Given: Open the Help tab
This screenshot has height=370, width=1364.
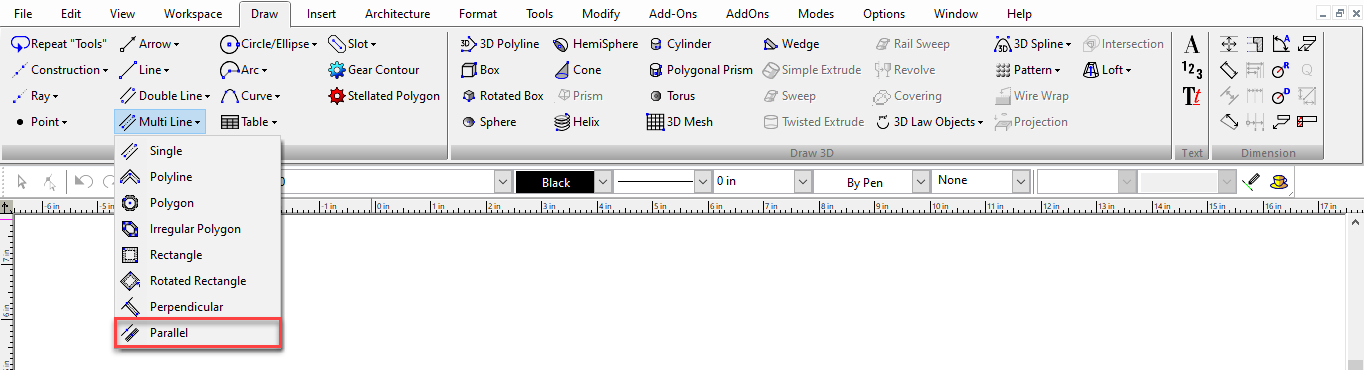Looking at the screenshot, I should pyautogui.click(x=1019, y=14).
